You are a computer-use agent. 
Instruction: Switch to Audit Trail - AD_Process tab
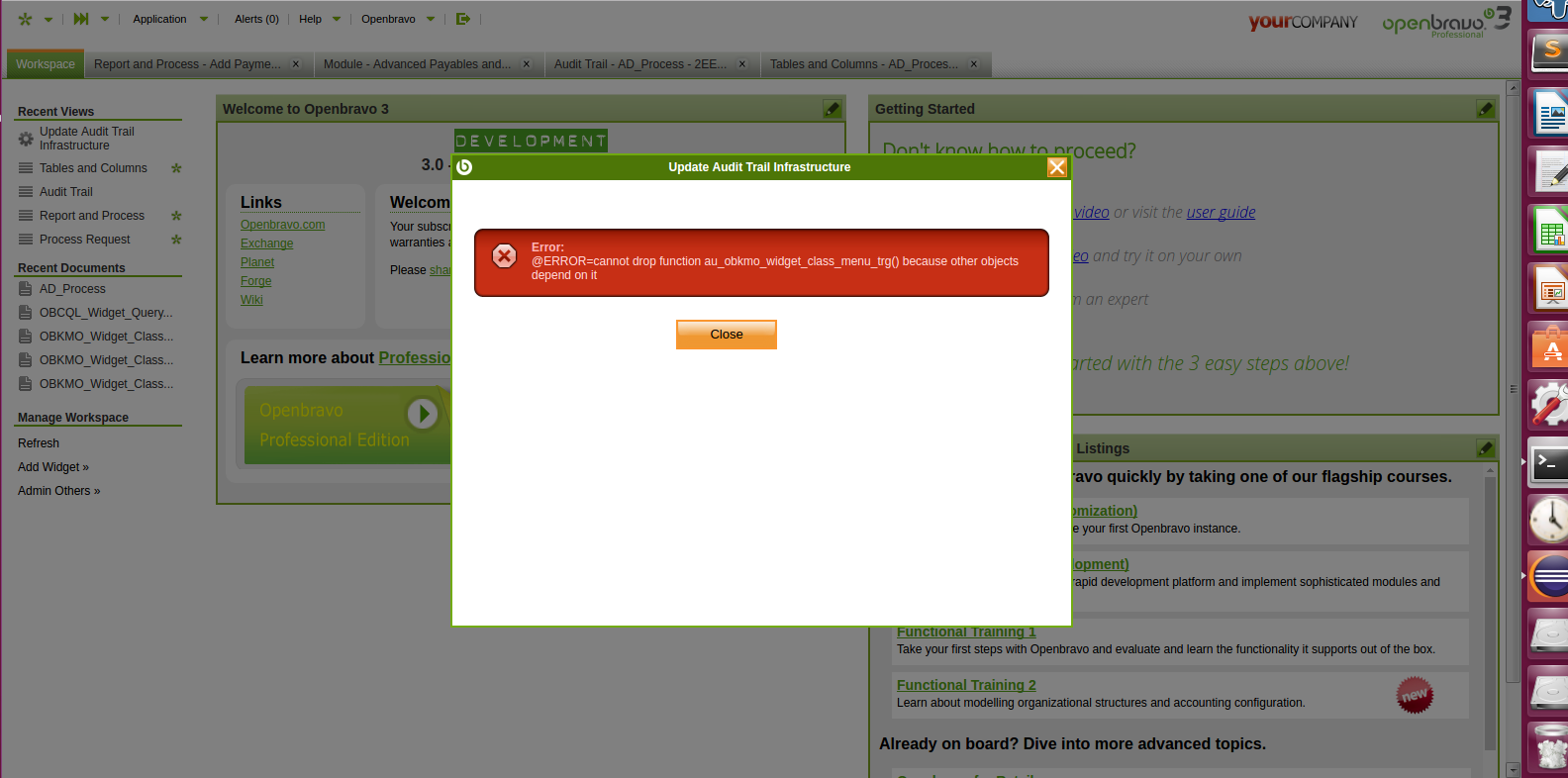[x=639, y=64]
